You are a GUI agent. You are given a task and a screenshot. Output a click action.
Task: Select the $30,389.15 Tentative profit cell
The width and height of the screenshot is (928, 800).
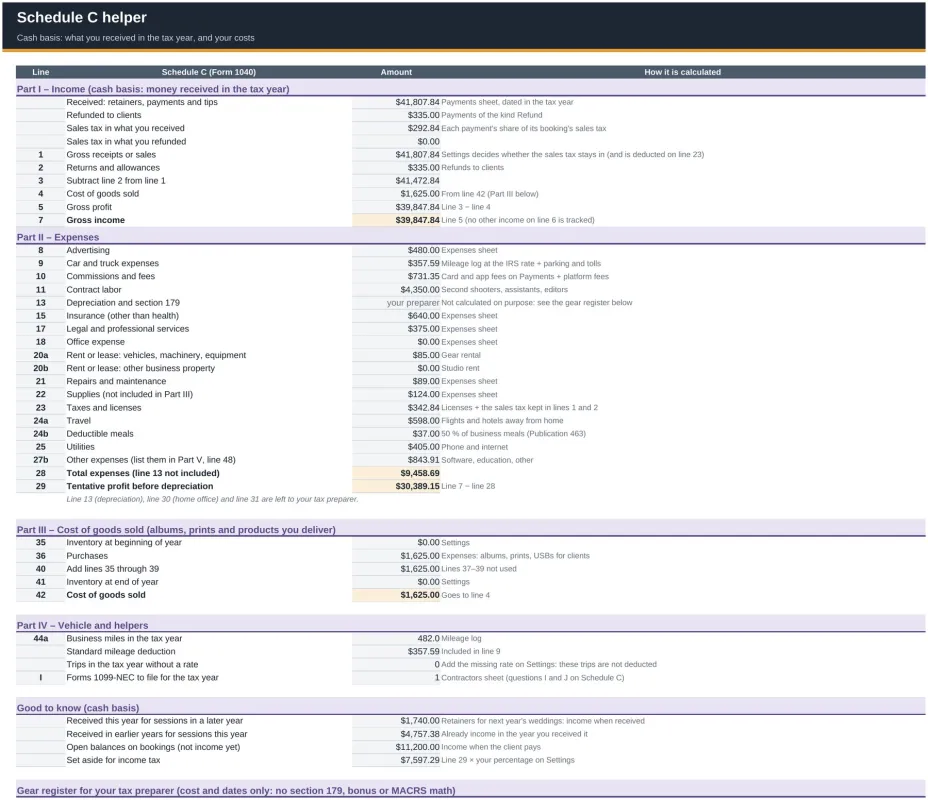click(396, 486)
